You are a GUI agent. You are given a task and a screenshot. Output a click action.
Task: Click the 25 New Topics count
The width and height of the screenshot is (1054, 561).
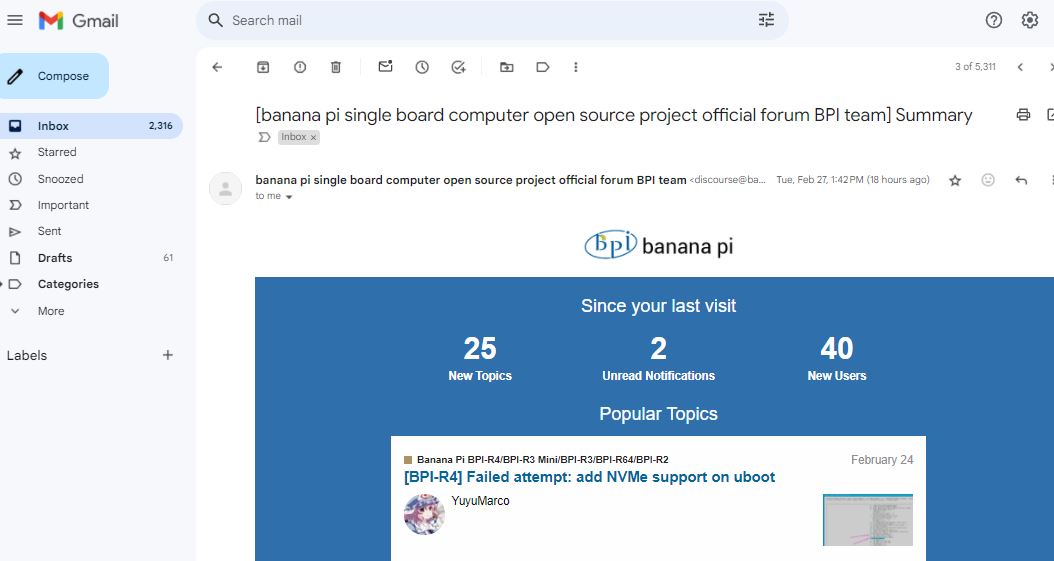tap(480, 349)
